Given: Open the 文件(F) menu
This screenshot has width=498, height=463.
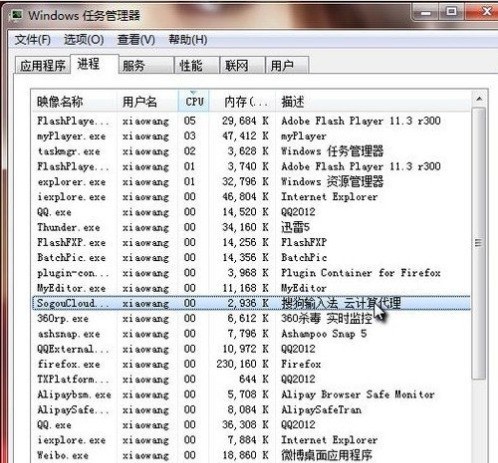Looking at the screenshot, I should tap(33, 40).
